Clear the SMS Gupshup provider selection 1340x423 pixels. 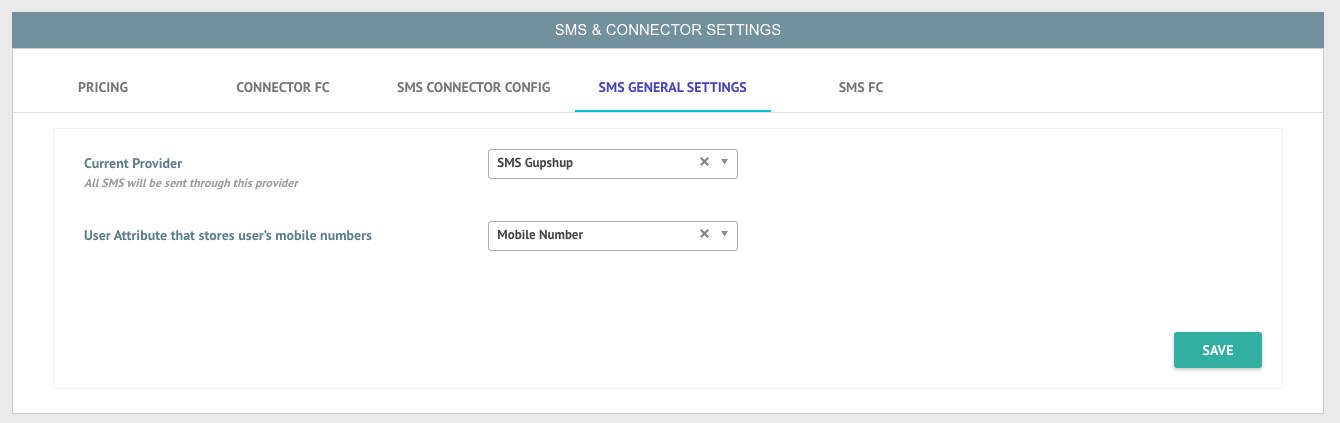click(x=704, y=162)
